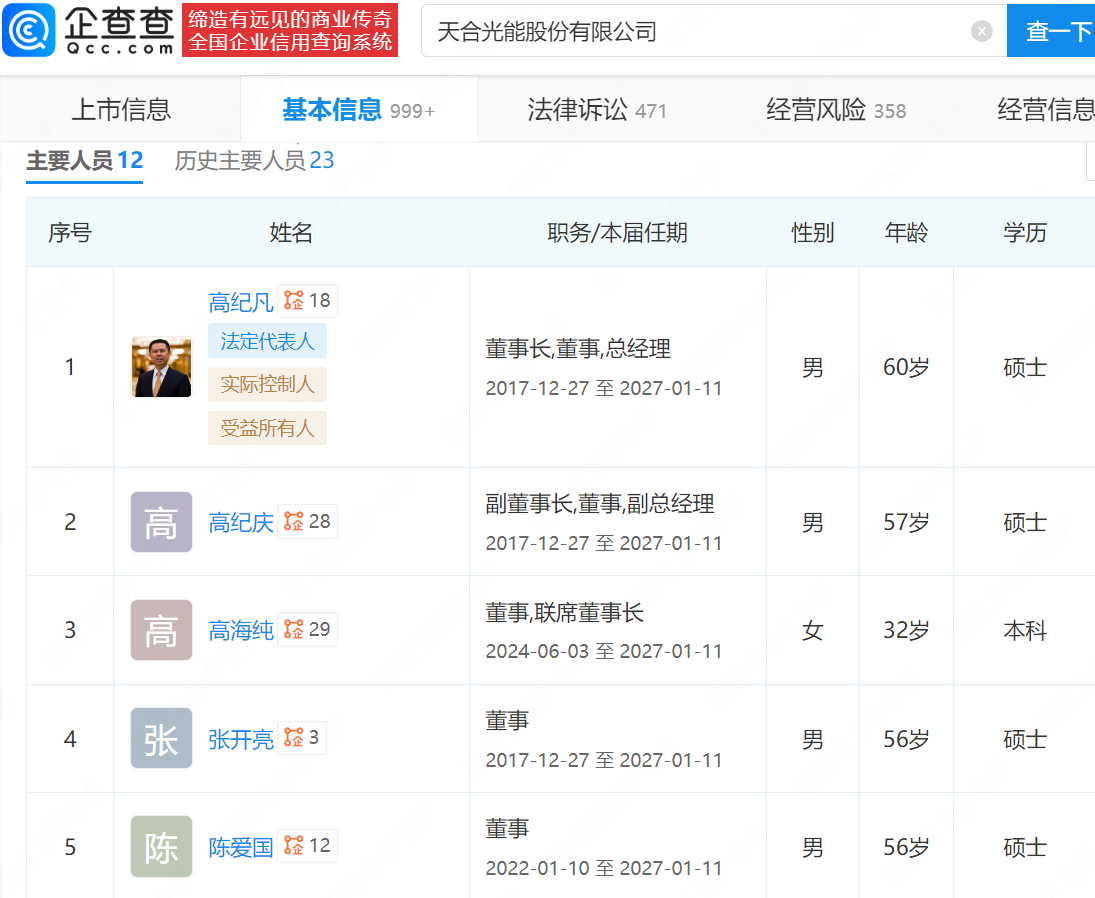This screenshot has height=898, width=1095.
Task: Click the 法定代表人 tag
Action: pos(267,341)
